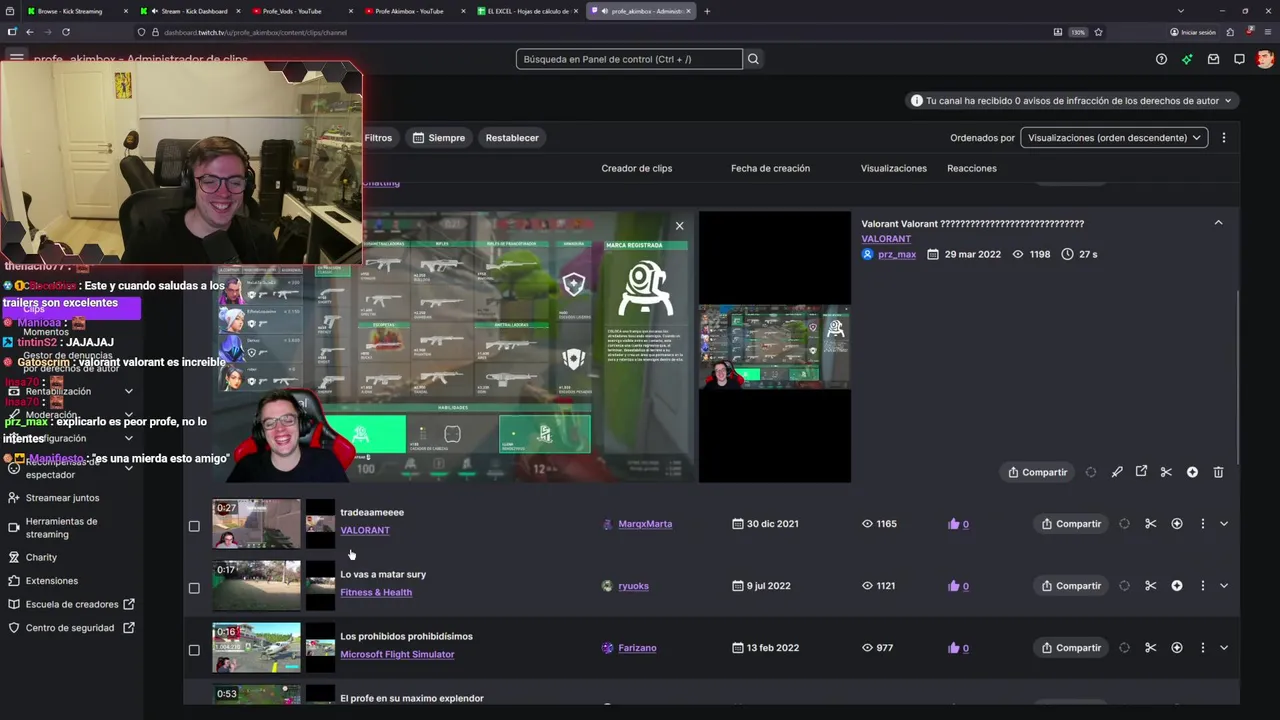Trim the expanded Valorant clip with scissors

pyautogui.click(x=1166, y=472)
